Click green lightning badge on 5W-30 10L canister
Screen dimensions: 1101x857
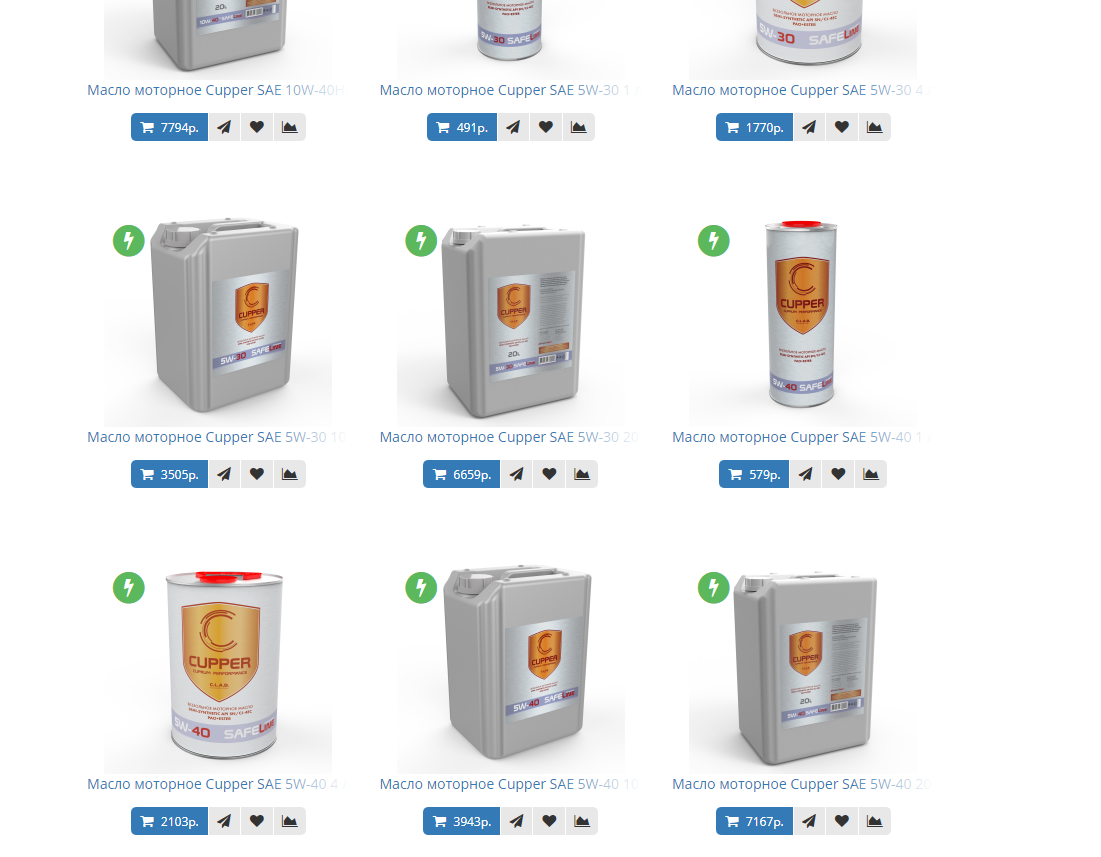(128, 241)
